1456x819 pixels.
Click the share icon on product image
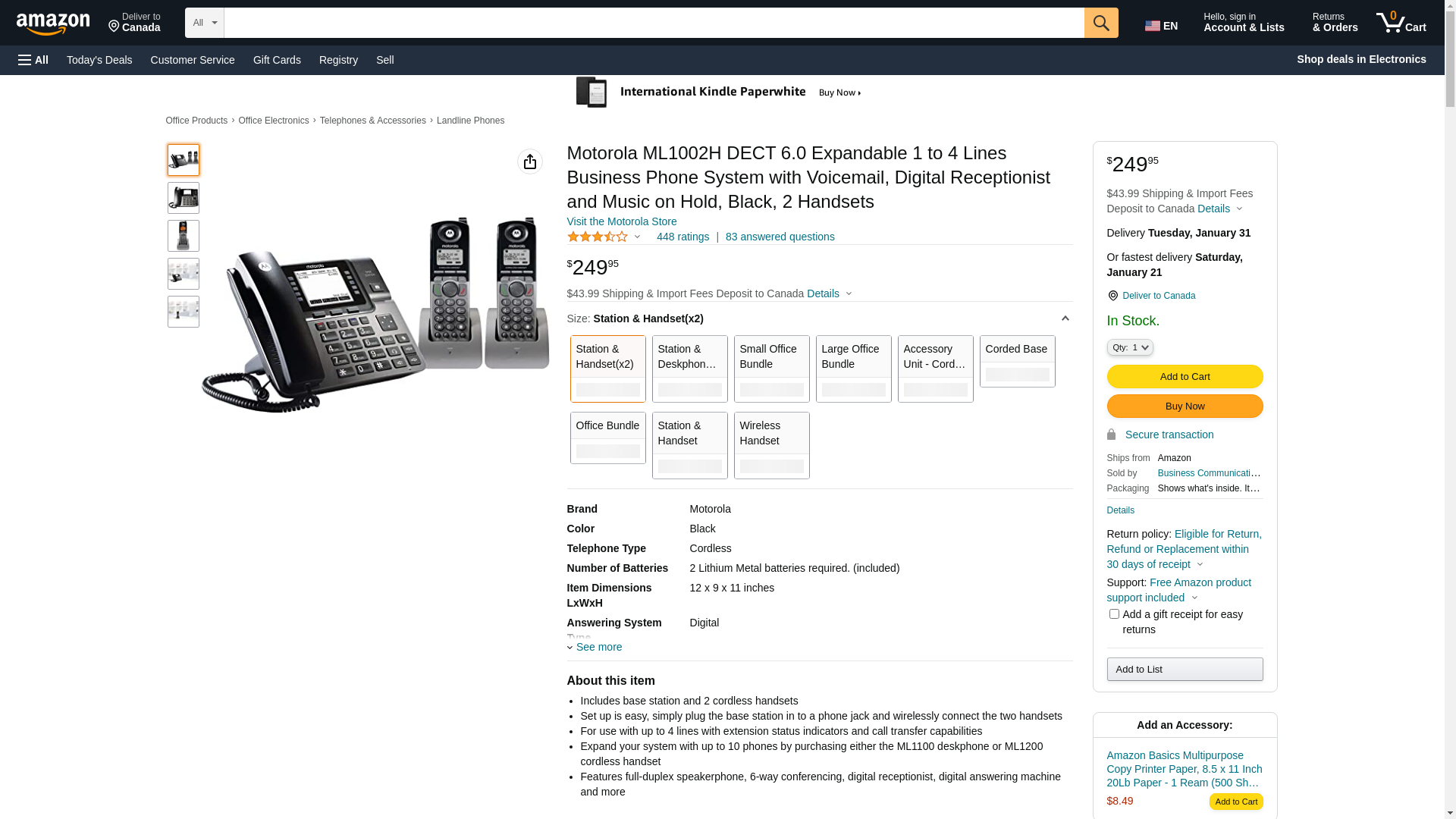(x=529, y=162)
